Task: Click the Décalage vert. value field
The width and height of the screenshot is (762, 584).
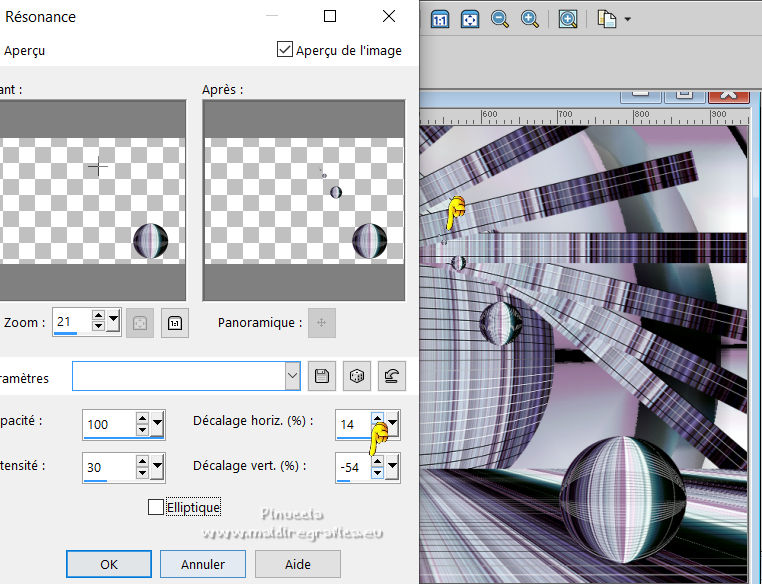Action: 352,466
